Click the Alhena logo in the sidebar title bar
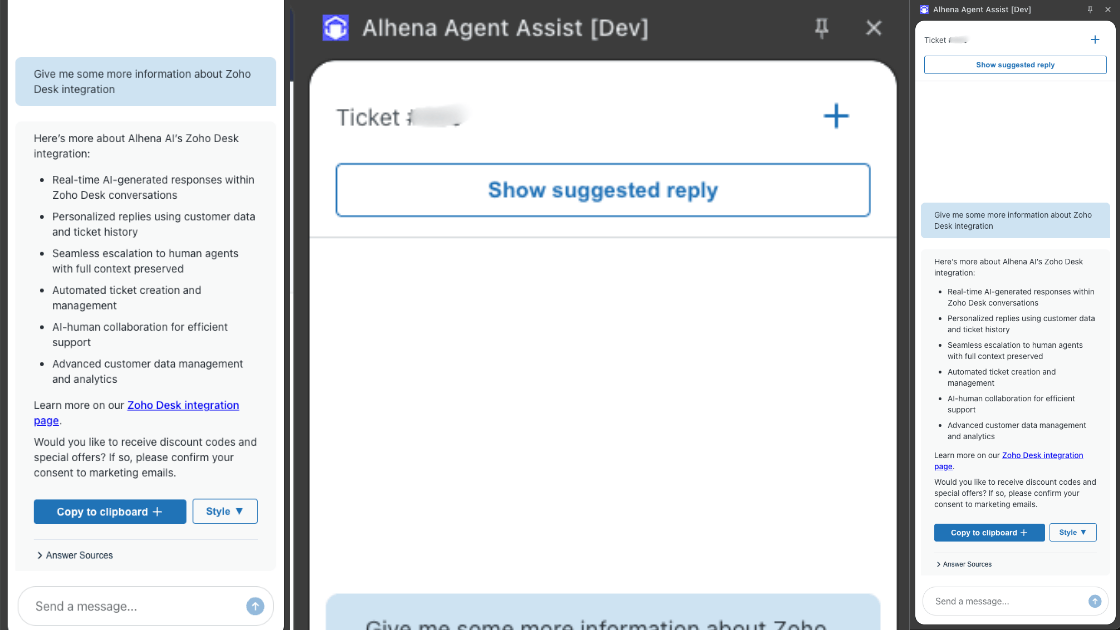This screenshot has width=1120, height=630. pyautogui.click(x=924, y=9)
